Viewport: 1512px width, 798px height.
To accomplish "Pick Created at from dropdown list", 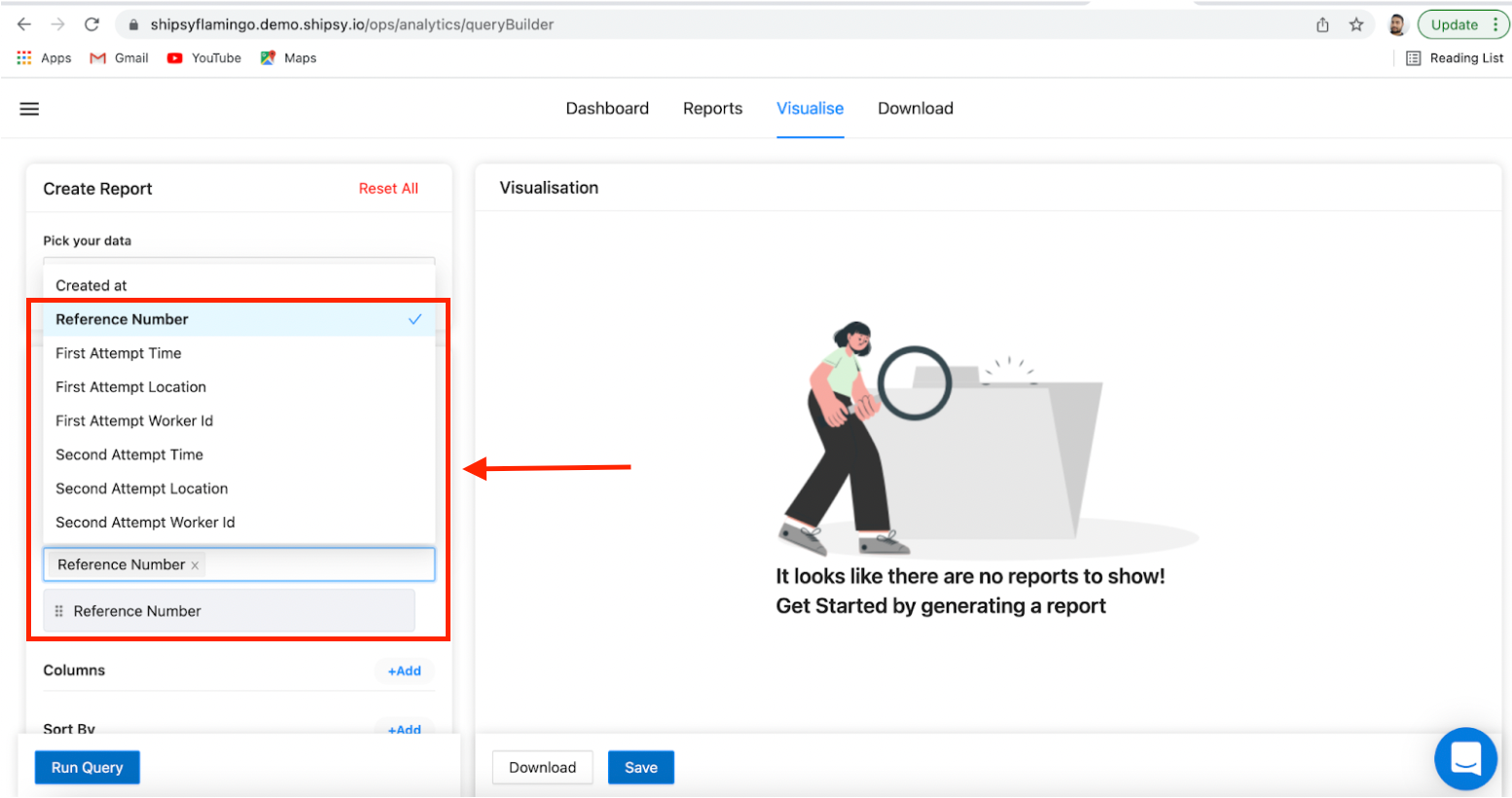I will pyautogui.click(x=91, y=285).
